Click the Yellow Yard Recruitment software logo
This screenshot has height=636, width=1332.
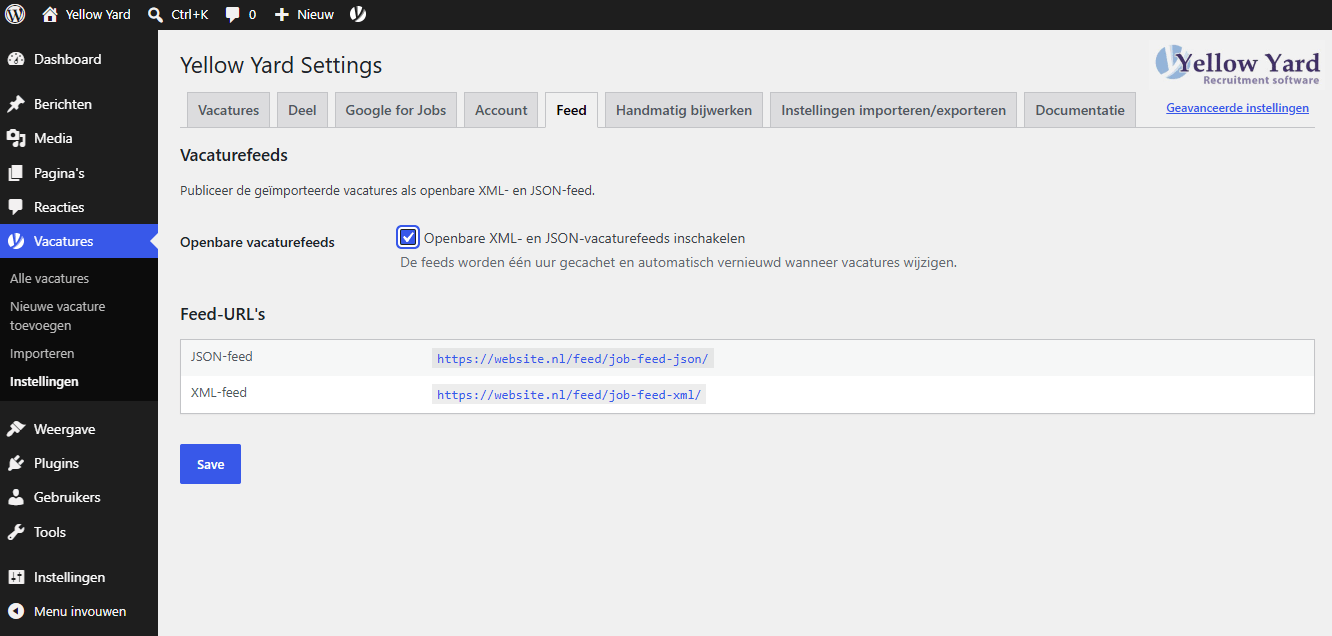pyautogui.click(x=1237, y=65)
